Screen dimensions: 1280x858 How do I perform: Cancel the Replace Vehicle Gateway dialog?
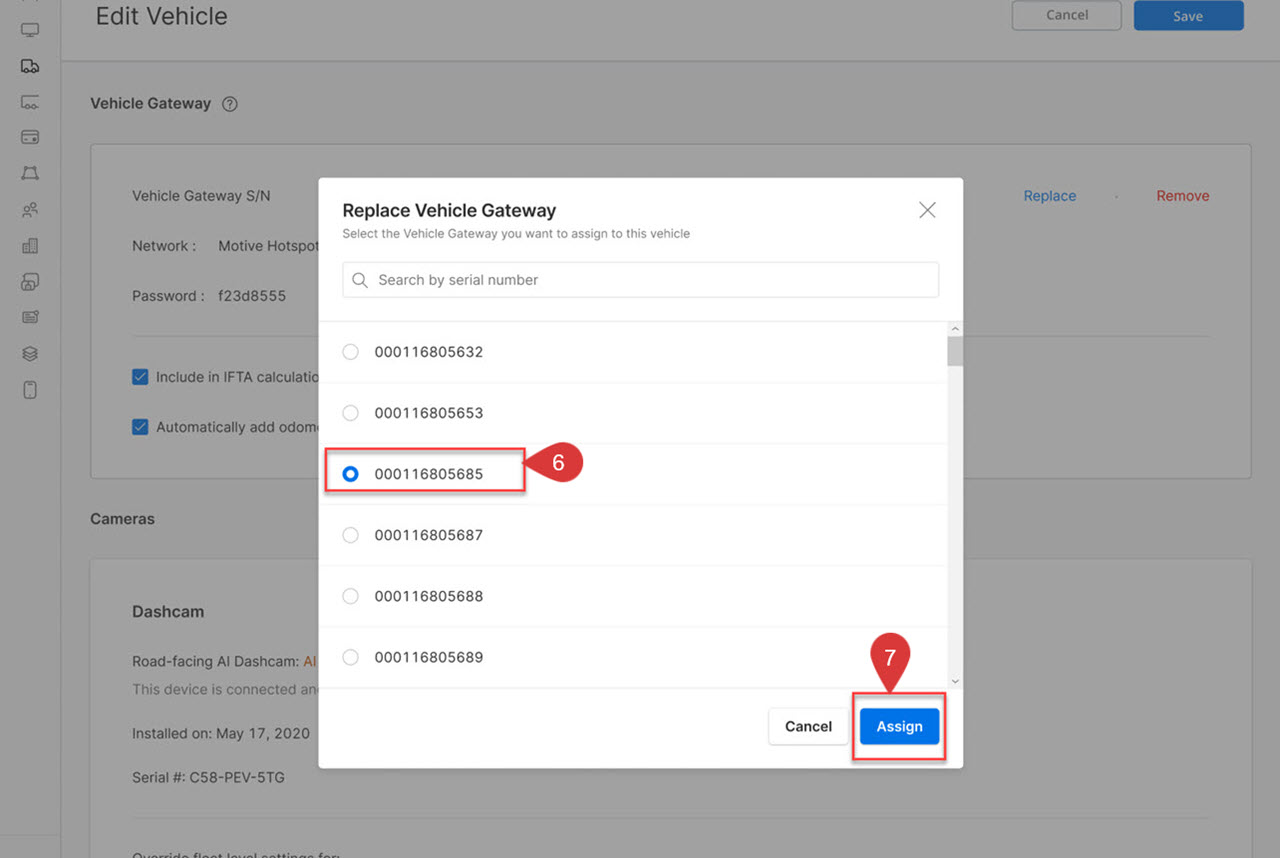[x=808, y=727]
